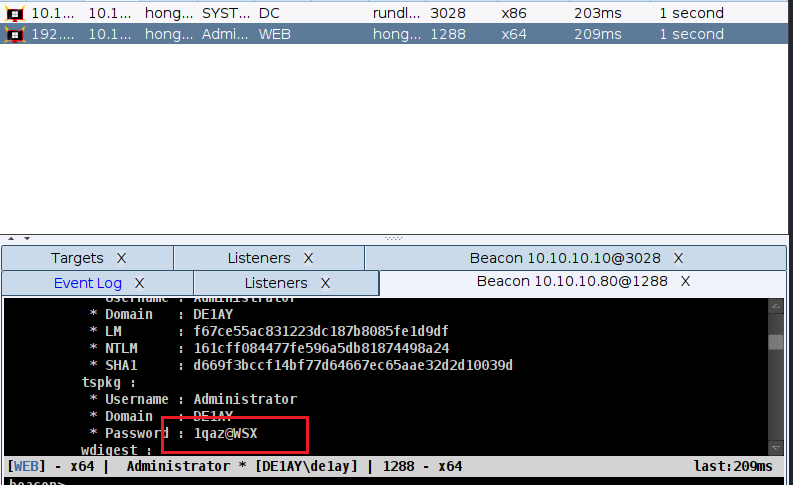Click the process ID 3028 cell

[x=448, y=13]
